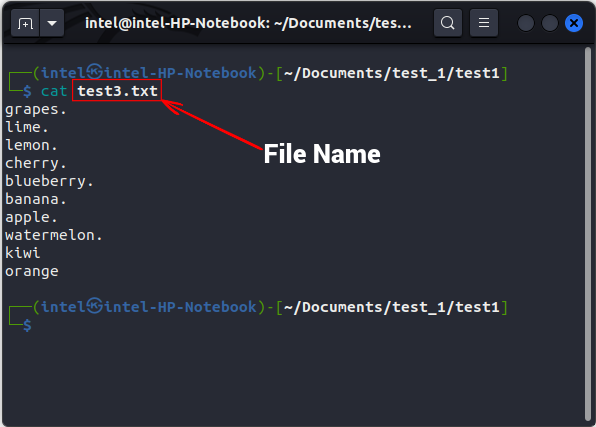Click the 'orange' output line
596x427 pixels.
(x=32, y=271)
